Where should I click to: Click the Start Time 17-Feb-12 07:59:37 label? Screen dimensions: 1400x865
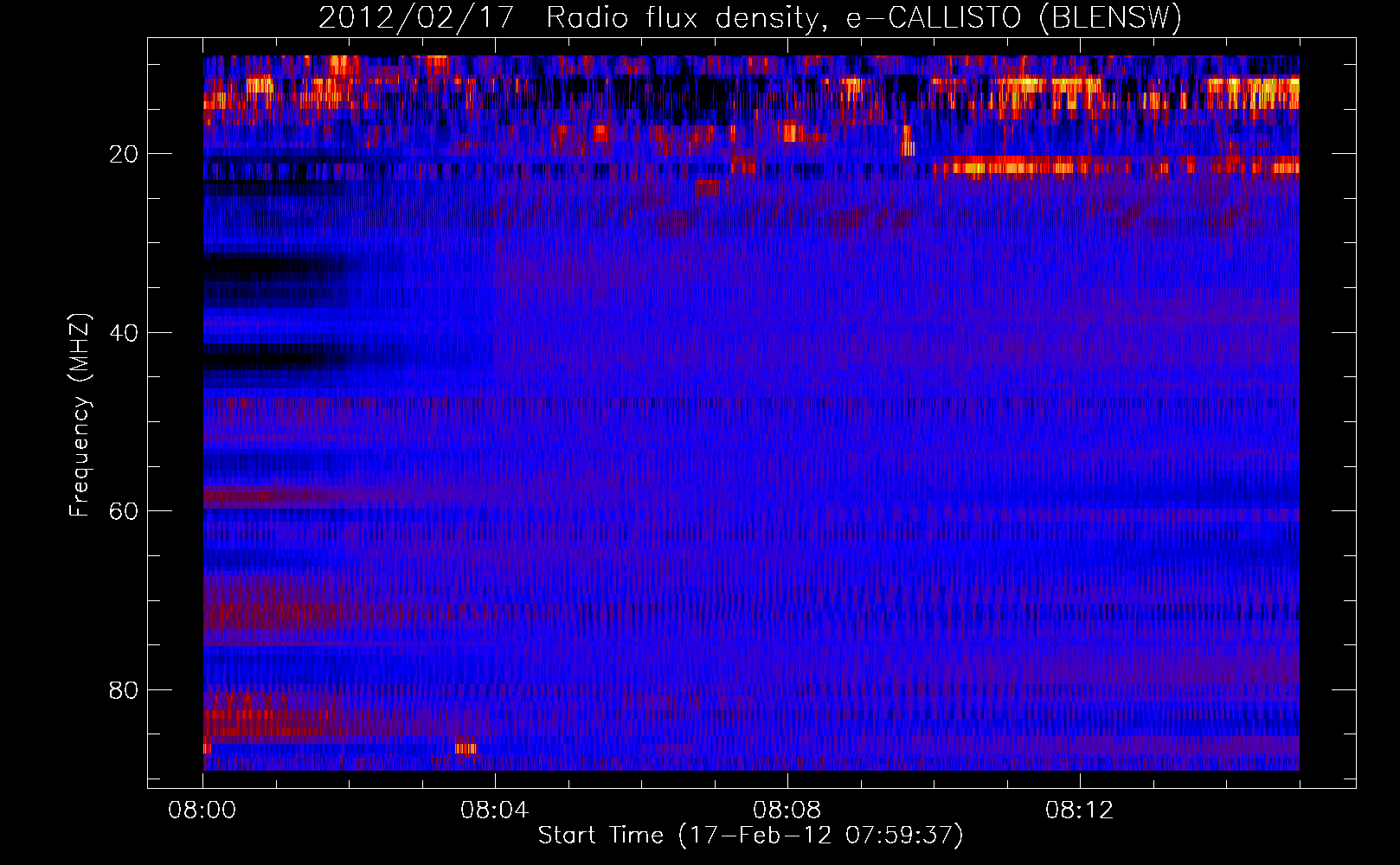750,836
